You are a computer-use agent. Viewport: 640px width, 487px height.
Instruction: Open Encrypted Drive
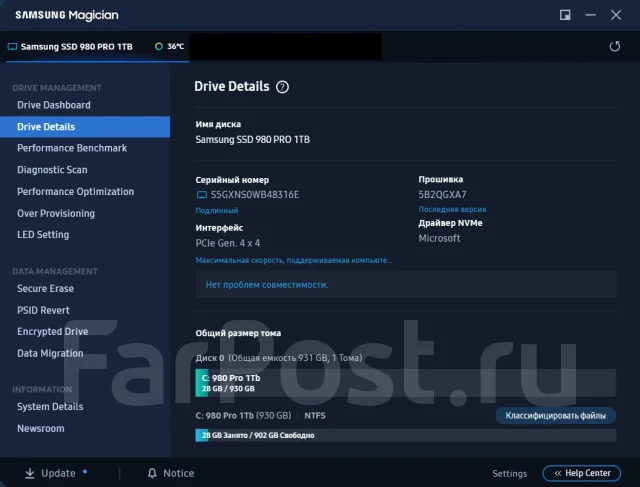pyautogui.click(x=53, y=331)
